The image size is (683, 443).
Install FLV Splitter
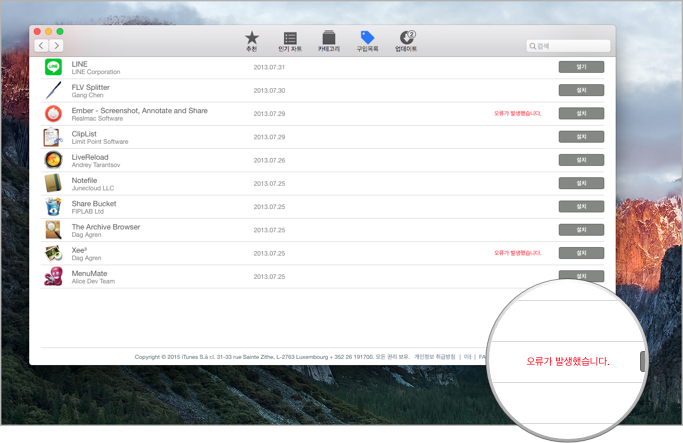coord(582,90)
